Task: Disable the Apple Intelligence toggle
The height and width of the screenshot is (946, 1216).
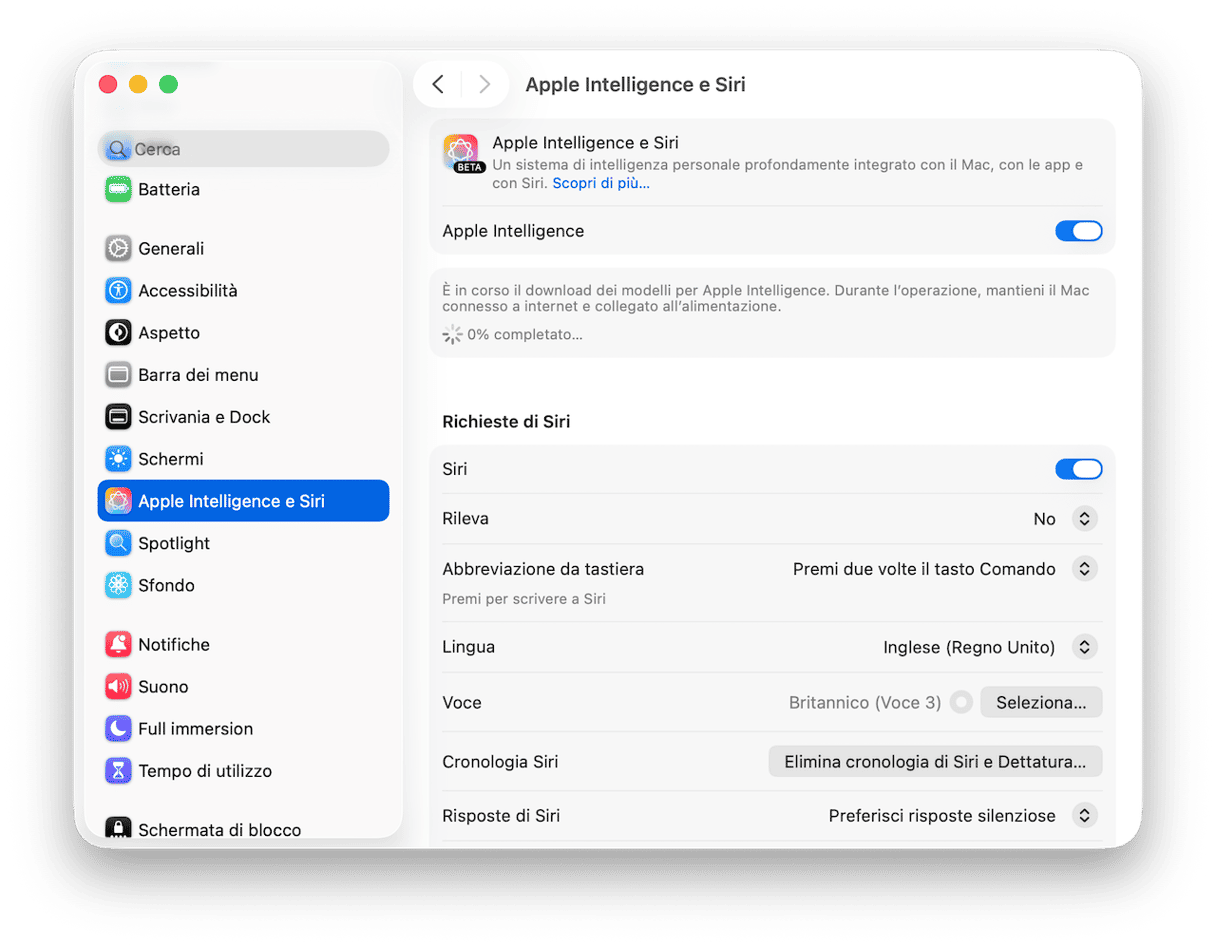Action: coord(1079,230)
